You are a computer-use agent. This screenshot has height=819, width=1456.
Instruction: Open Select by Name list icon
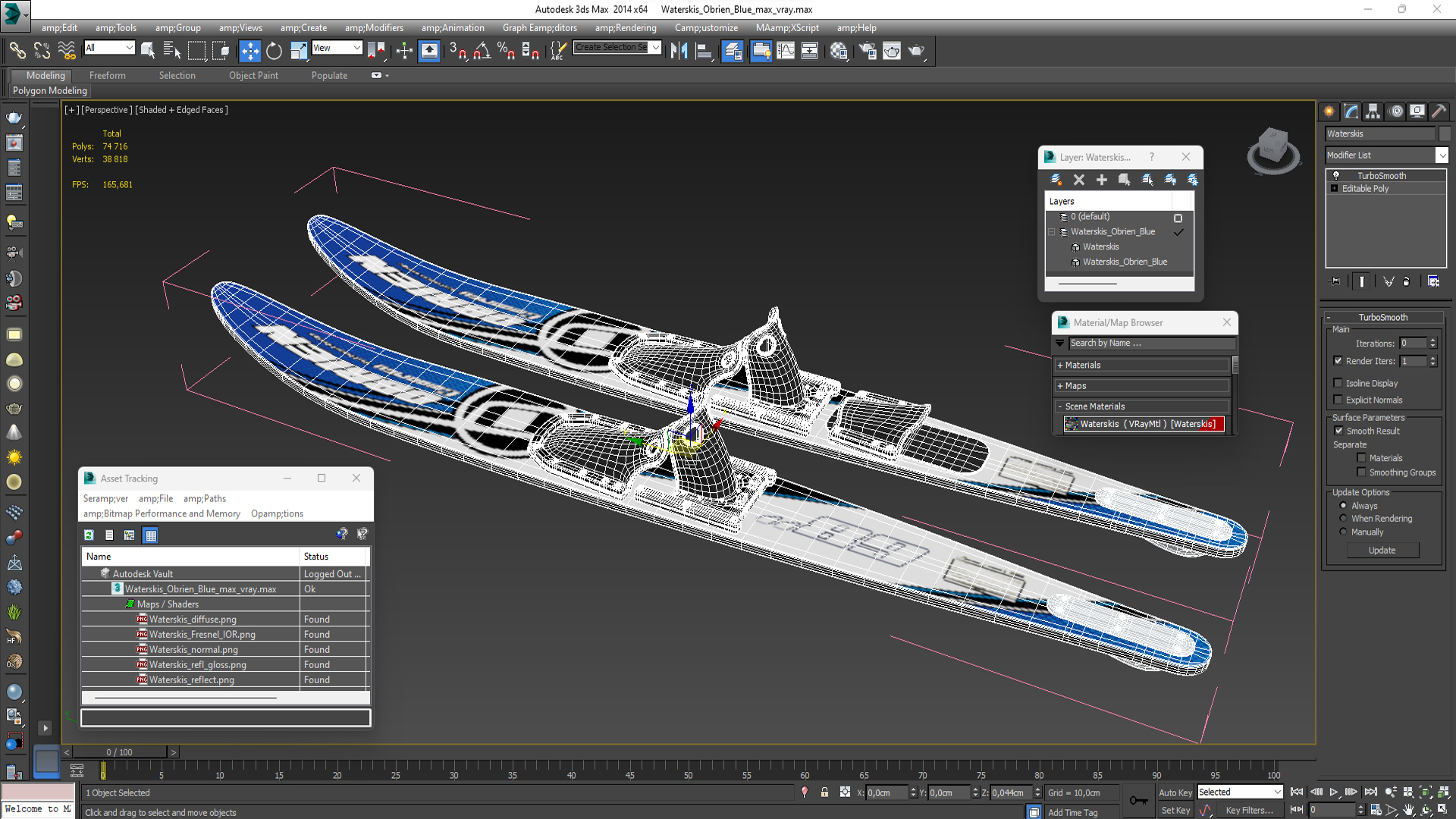click(x=172, y=51)
